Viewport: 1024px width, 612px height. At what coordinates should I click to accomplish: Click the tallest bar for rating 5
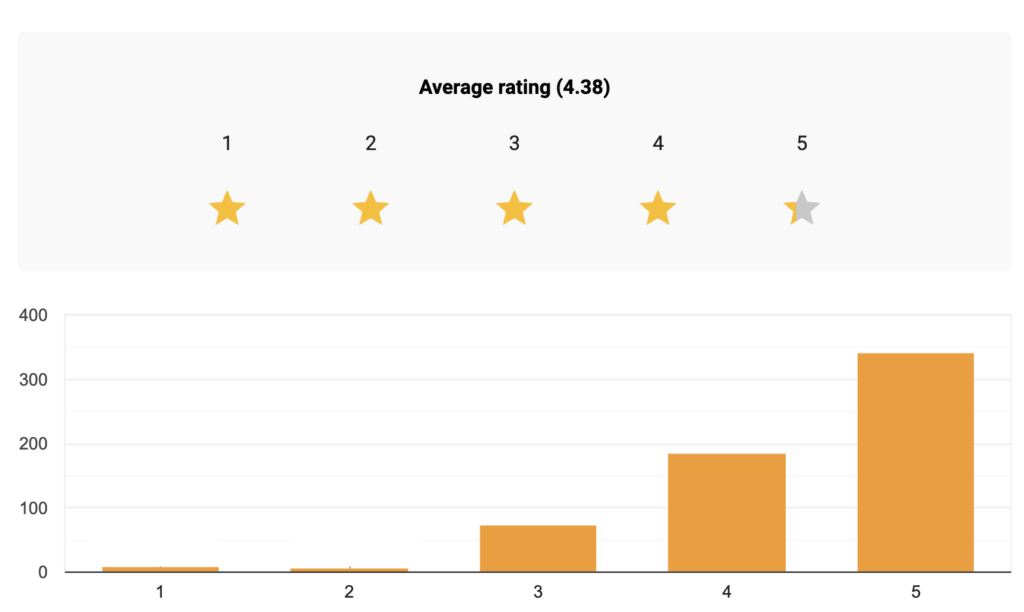pos(915,462)
